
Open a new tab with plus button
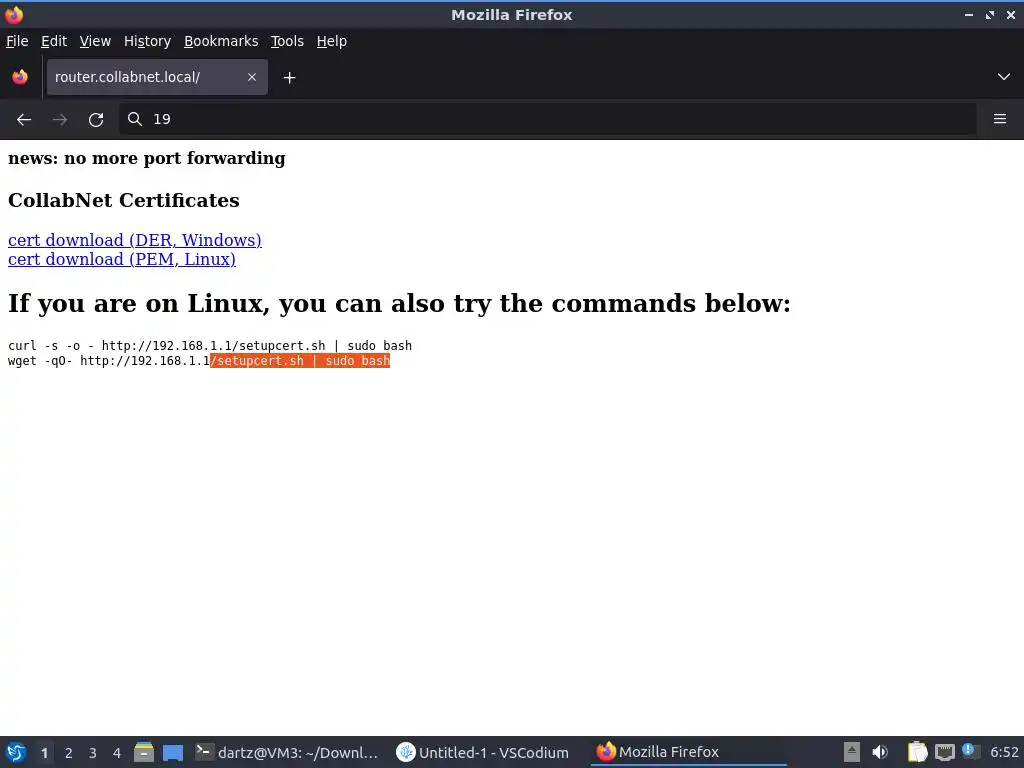point(289,78)
